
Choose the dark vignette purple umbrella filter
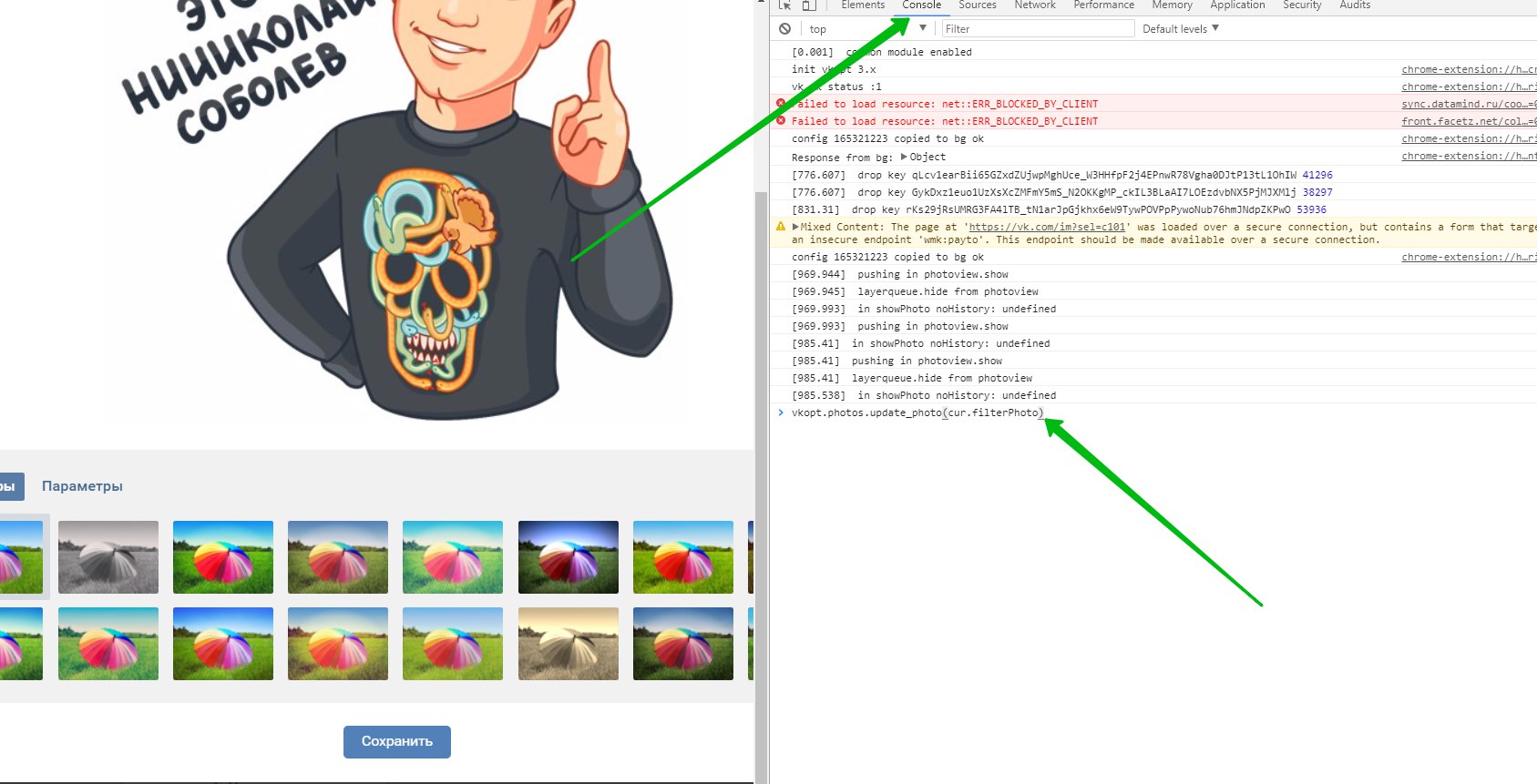coord(568,557)
